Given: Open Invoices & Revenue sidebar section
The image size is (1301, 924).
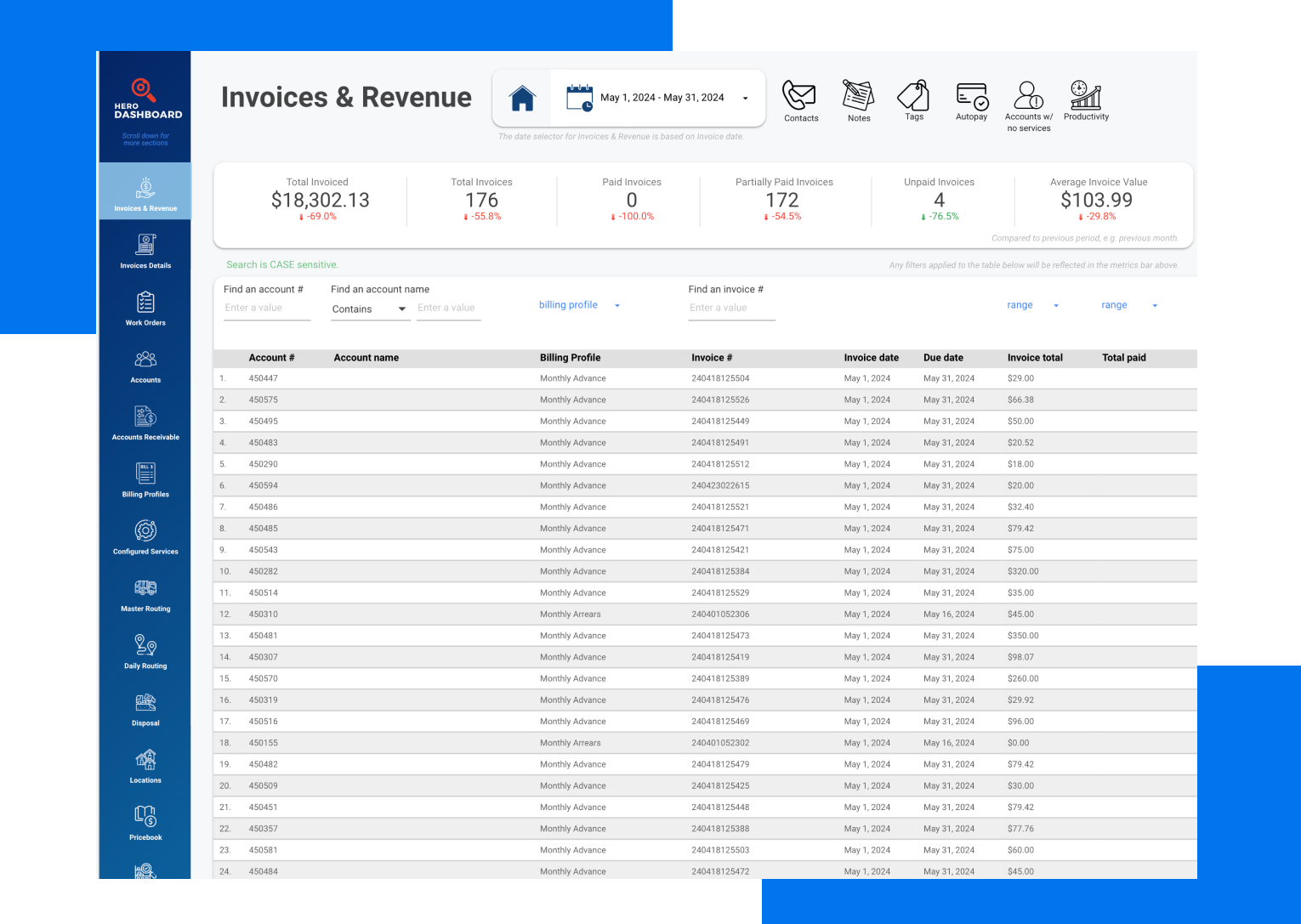Looking at the screenshot, I should [145, 191].
